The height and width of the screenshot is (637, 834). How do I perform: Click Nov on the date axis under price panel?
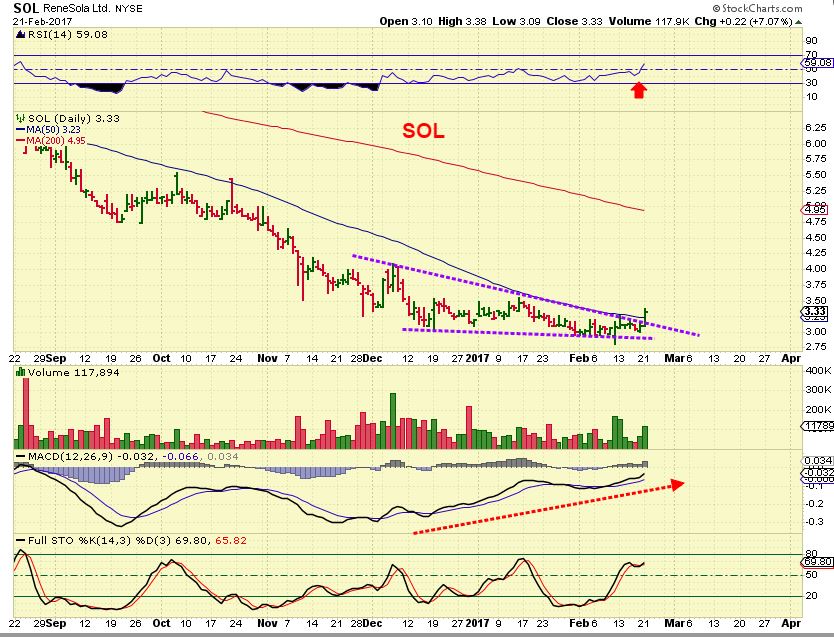click(x=268, y=358)
